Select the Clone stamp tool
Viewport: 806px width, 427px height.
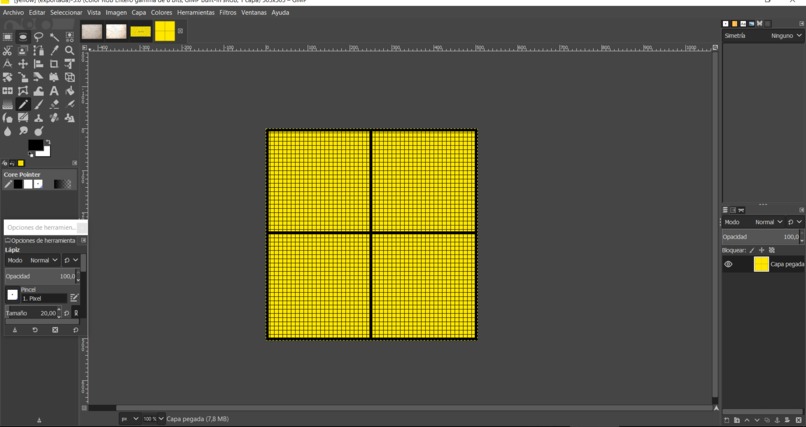click(x=39, y=118)
